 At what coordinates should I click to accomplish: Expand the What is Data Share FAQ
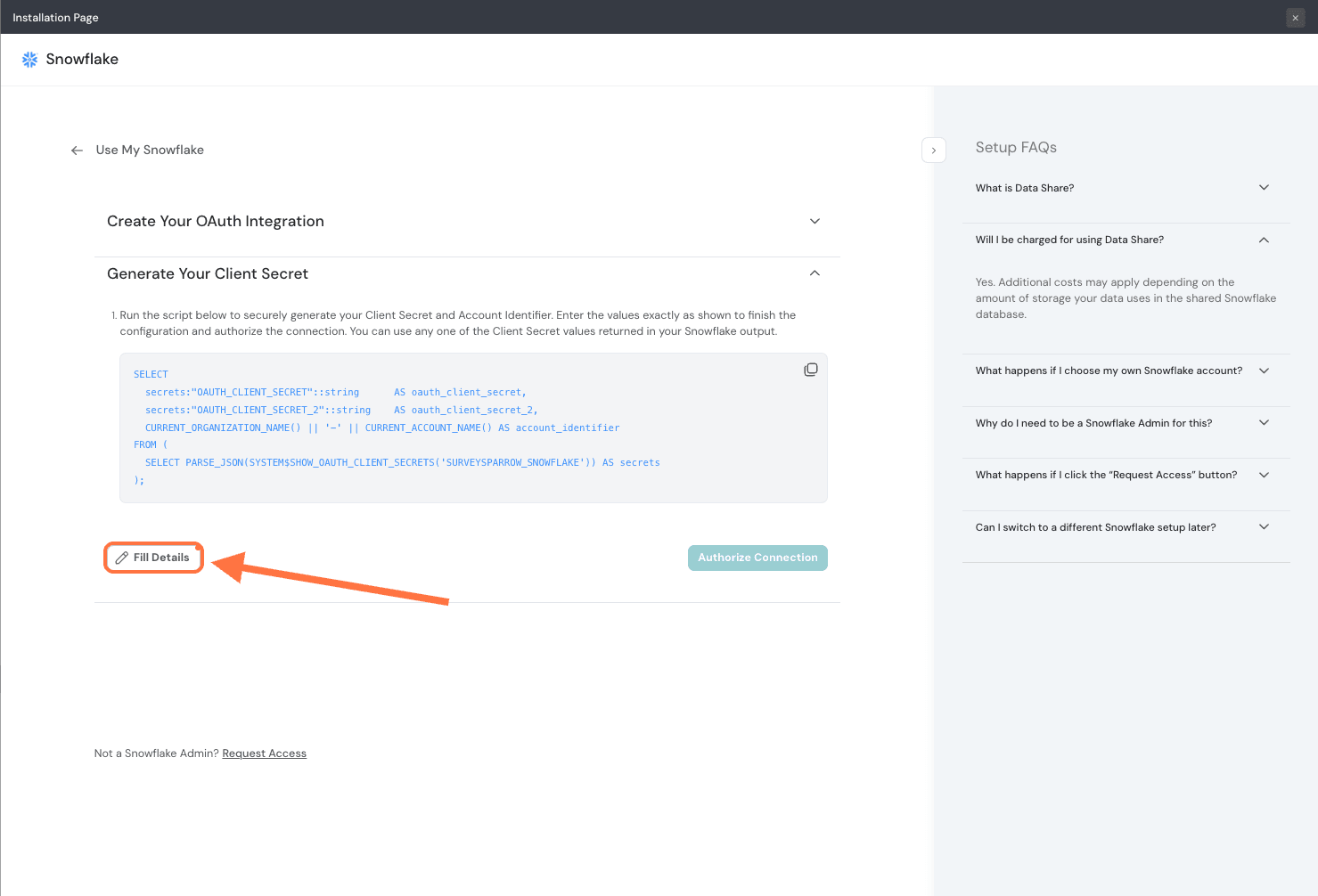tap(1263, 188)
